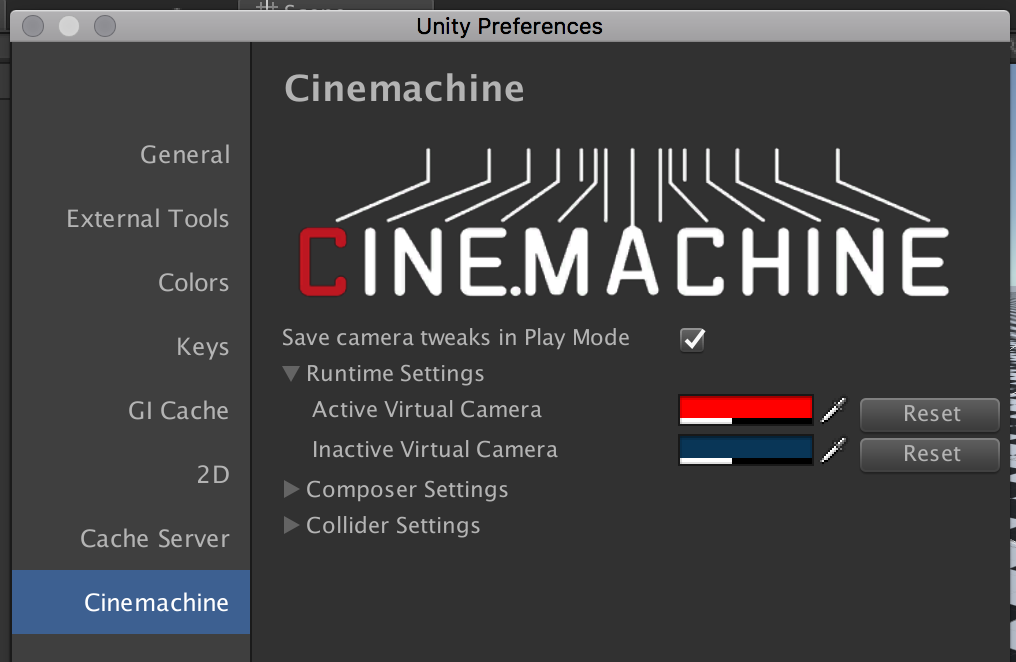Expand the Composer Settings section

(x=291, y=490)
